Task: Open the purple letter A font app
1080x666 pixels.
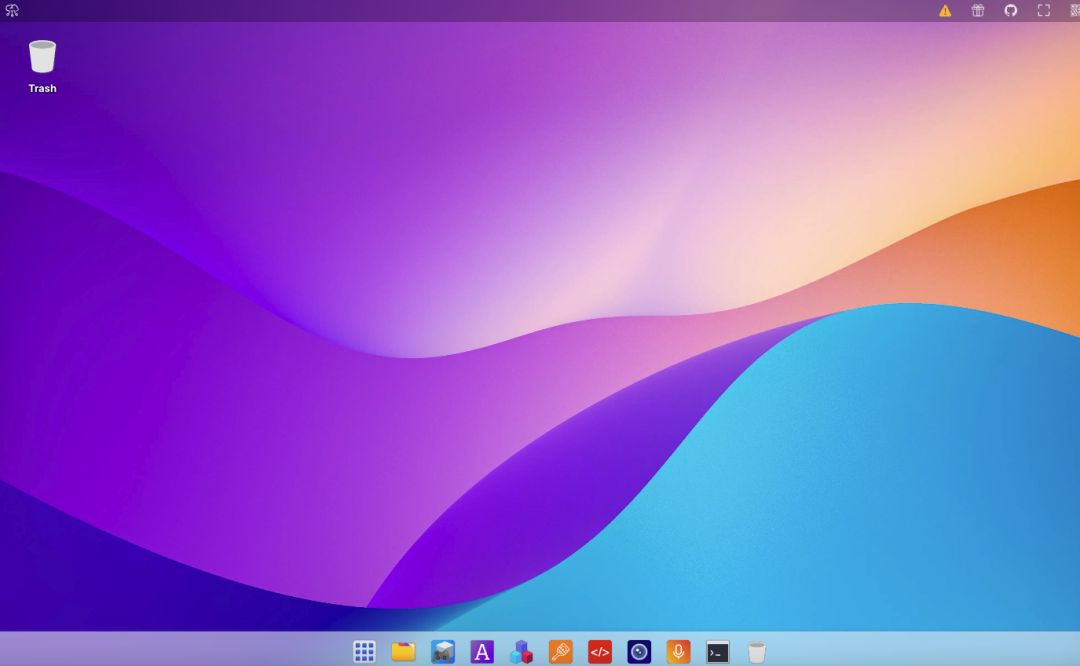Action: (482, 652)
